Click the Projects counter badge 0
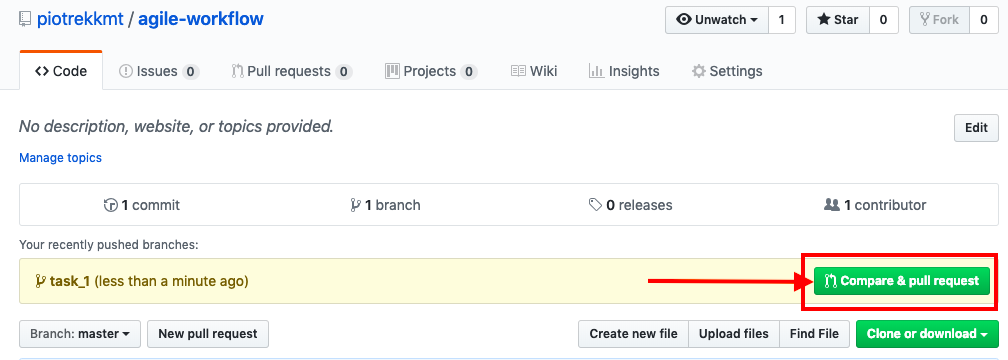 [x=469, y=71]
